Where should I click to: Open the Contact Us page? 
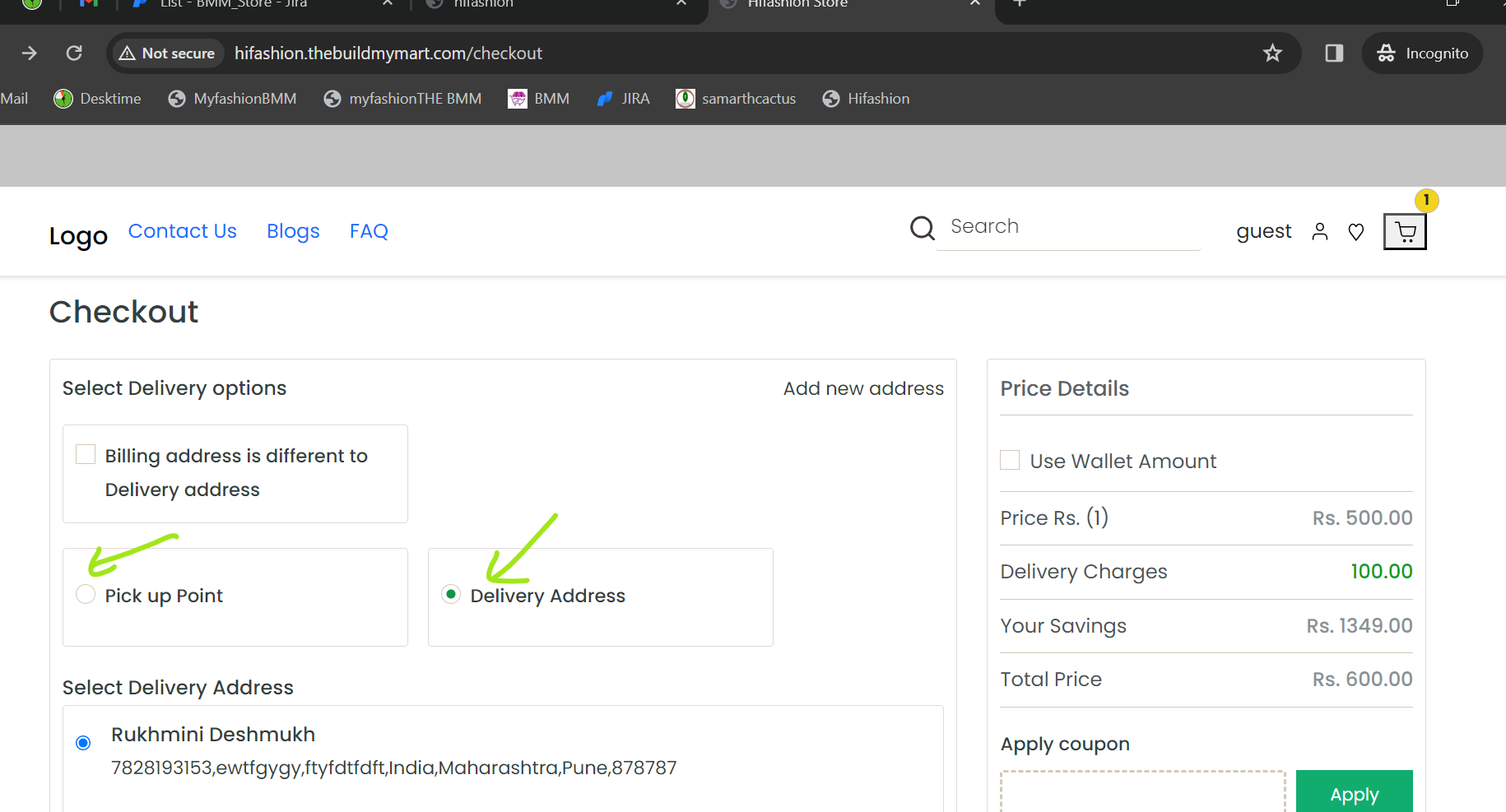click(x=183, y=231)
